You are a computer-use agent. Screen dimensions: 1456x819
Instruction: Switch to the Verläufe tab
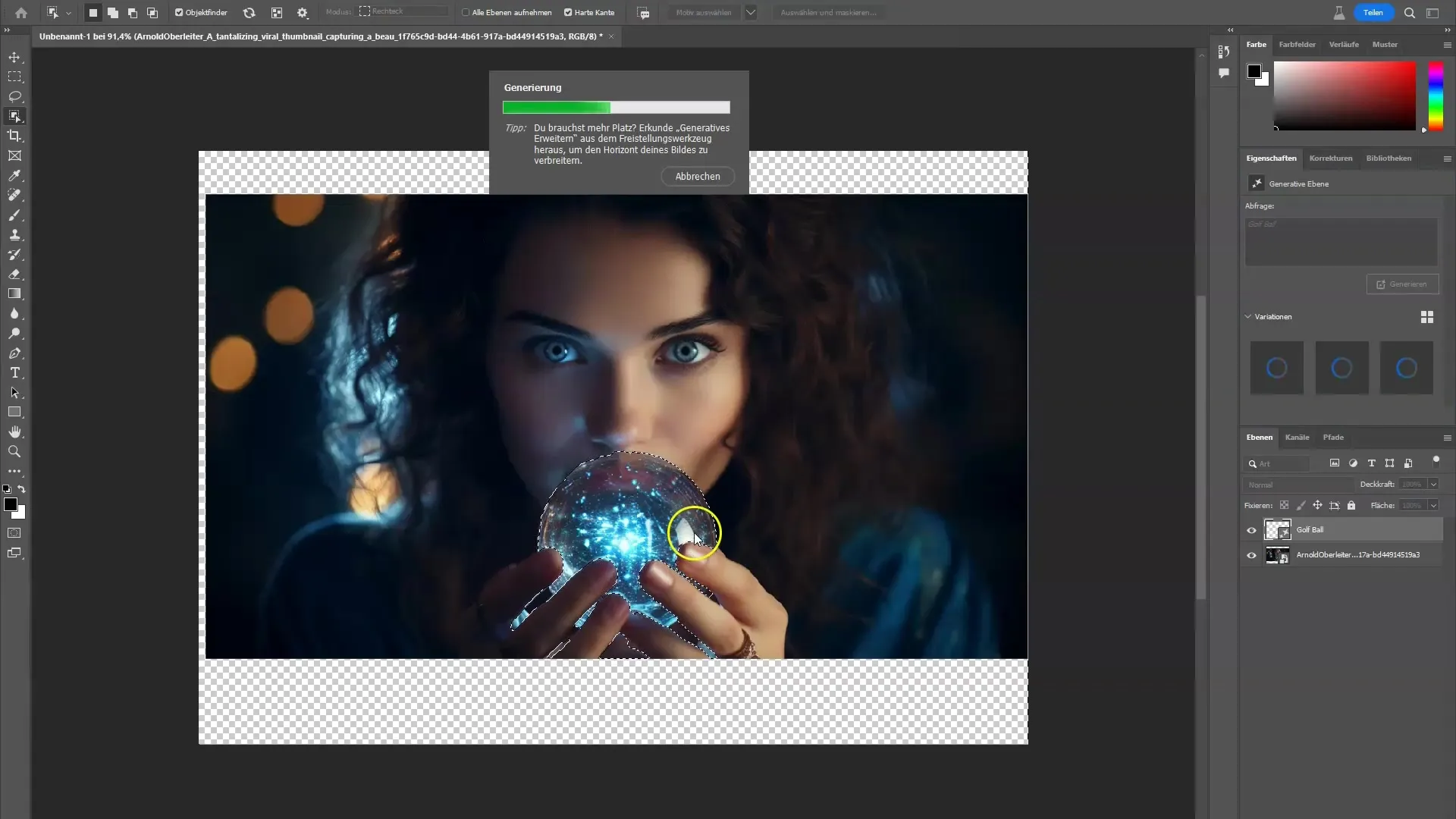[1343, 45]
